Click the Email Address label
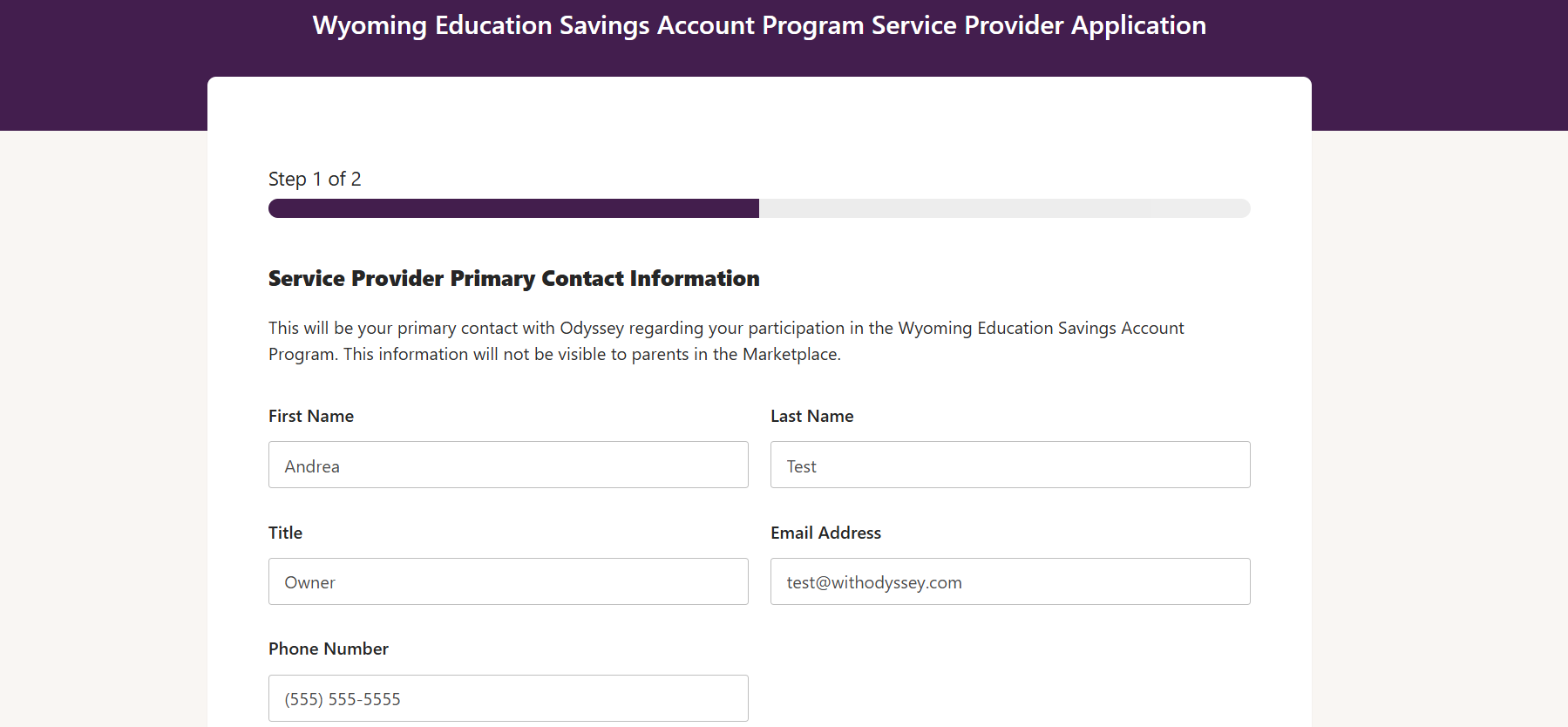The width and height of the screenshot is (1568, 727). click(x=825, y=533)
